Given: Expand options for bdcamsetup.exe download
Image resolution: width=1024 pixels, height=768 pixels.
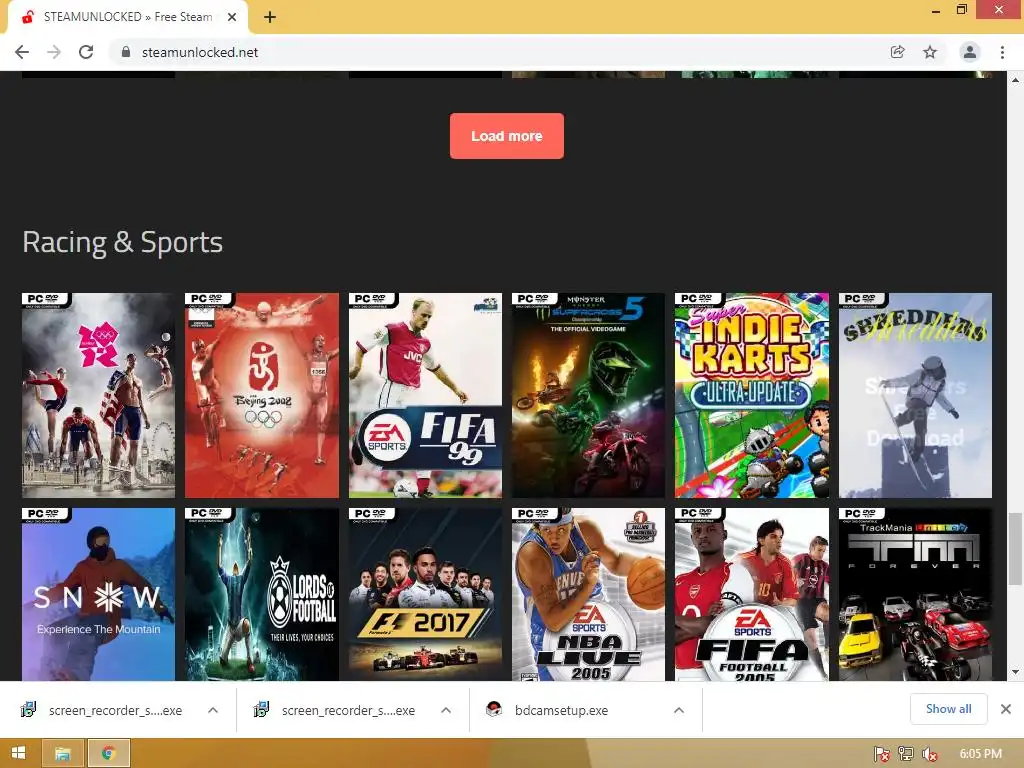Looking at the screenshot, I should point(679,710).
